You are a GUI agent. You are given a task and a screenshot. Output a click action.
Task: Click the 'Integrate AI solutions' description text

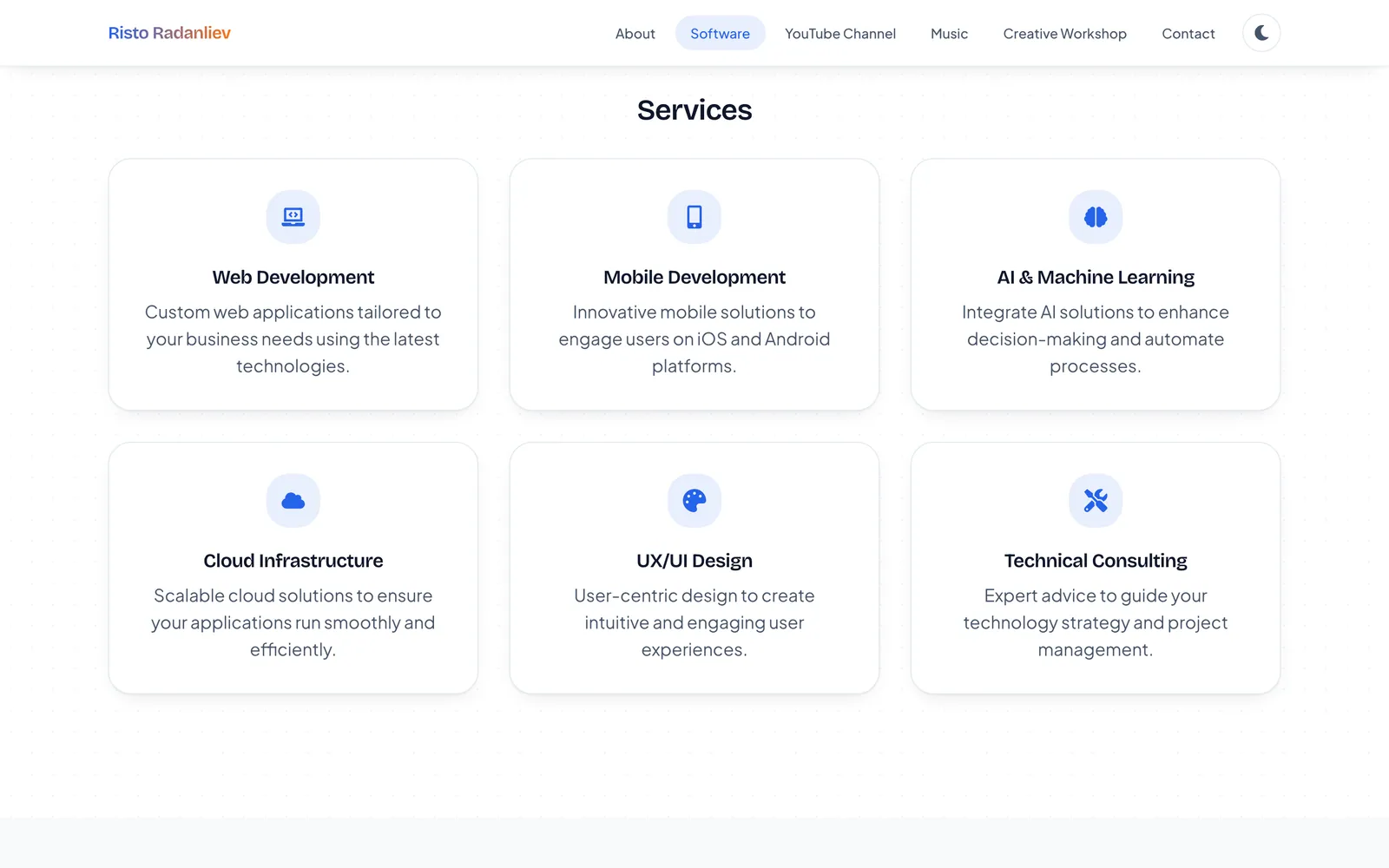pyautogui.click(x=1096, y=339)
